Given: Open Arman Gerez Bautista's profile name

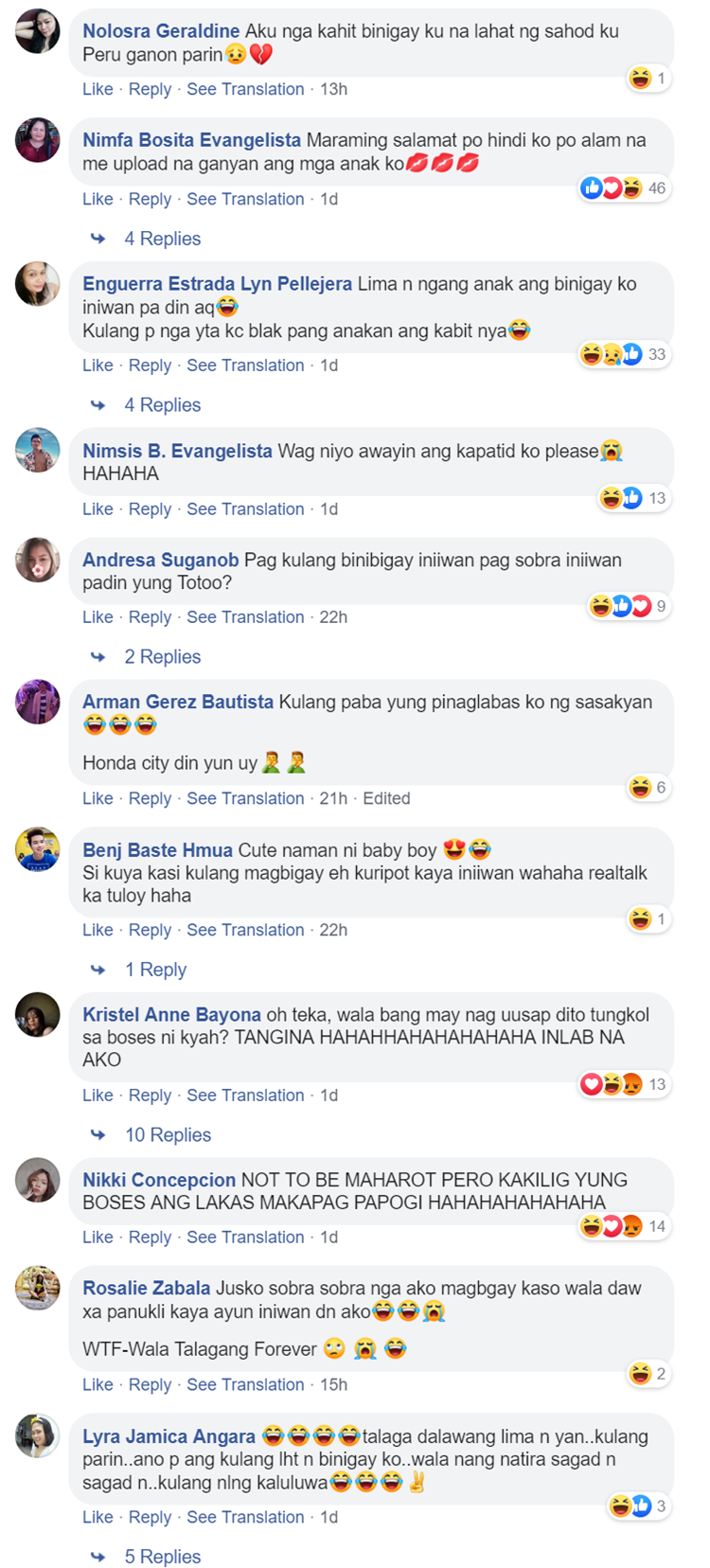Looking at the screenshot, I should pyautogui.click(x=178, y=702).
